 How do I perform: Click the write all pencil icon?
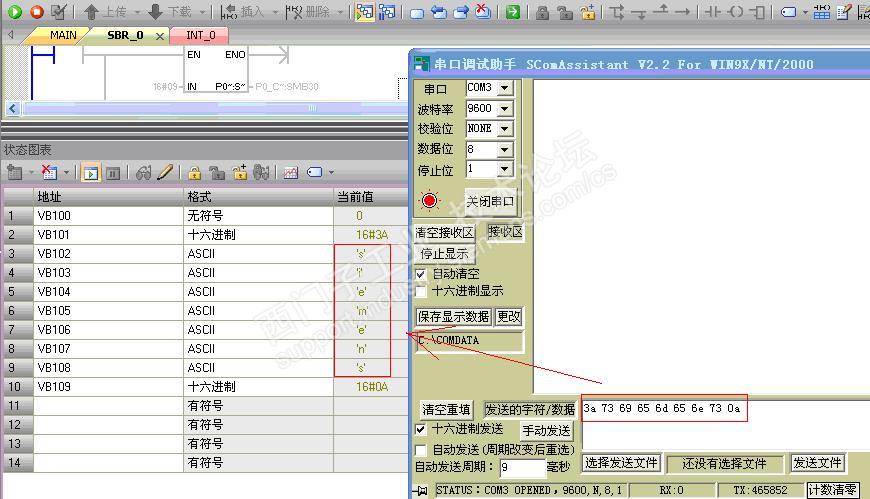(165, 172)
